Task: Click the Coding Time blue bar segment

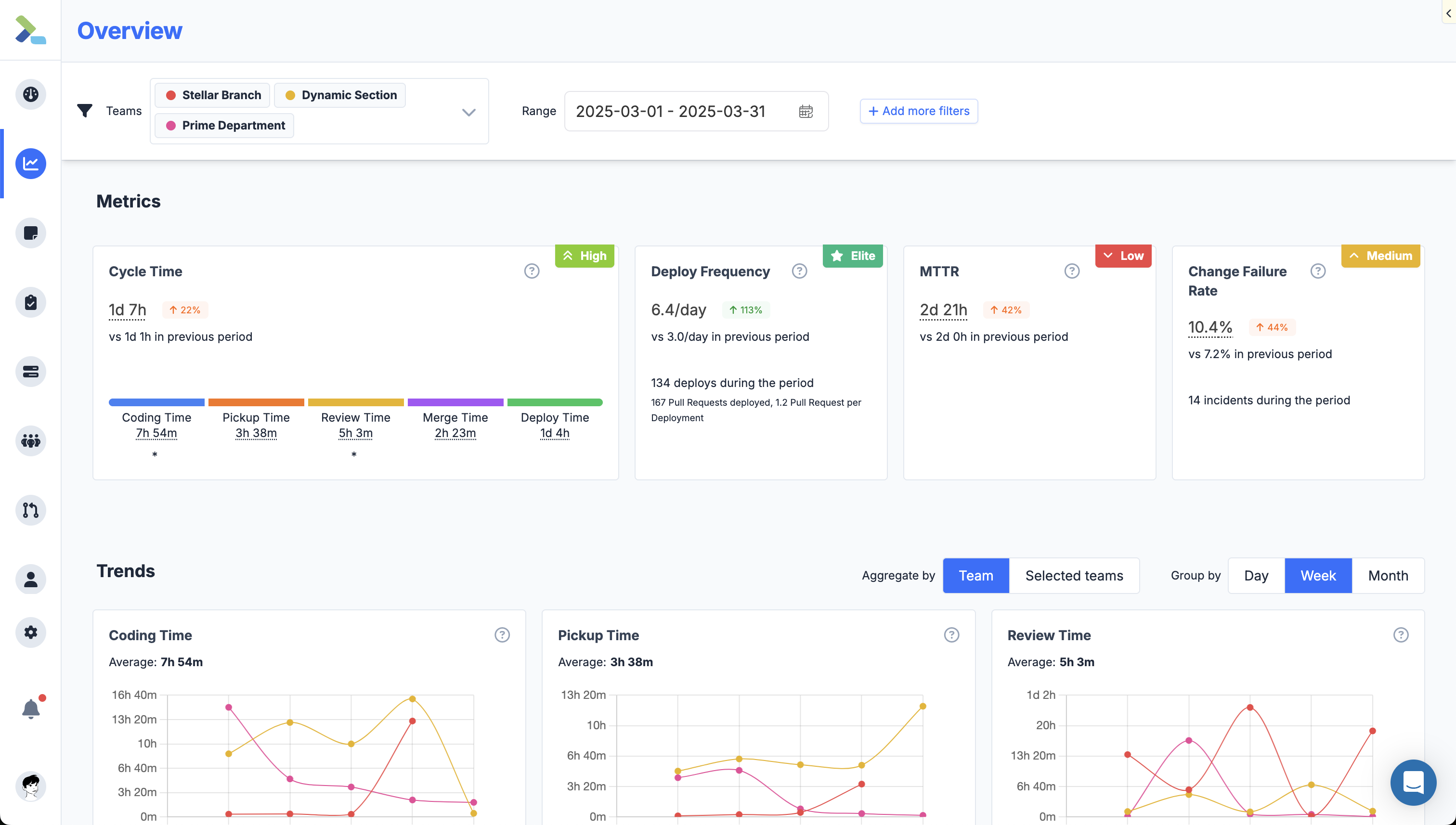Action: (156, 402)
